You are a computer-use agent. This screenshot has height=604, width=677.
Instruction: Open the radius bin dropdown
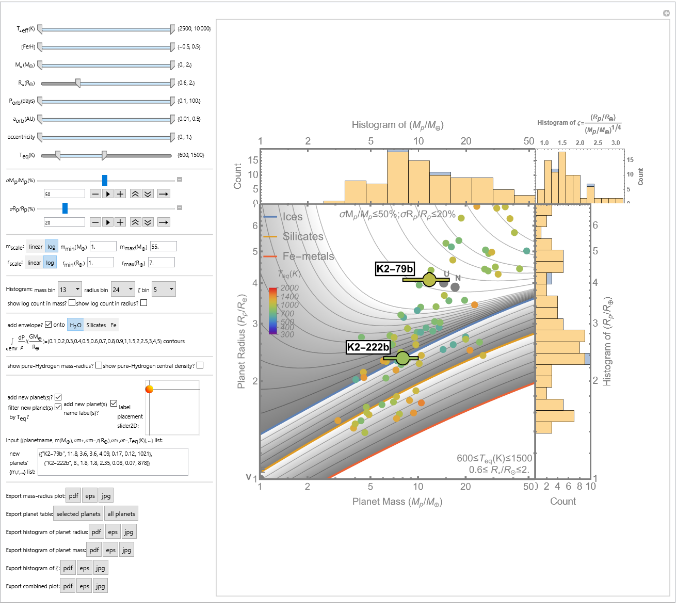[123, 289]
